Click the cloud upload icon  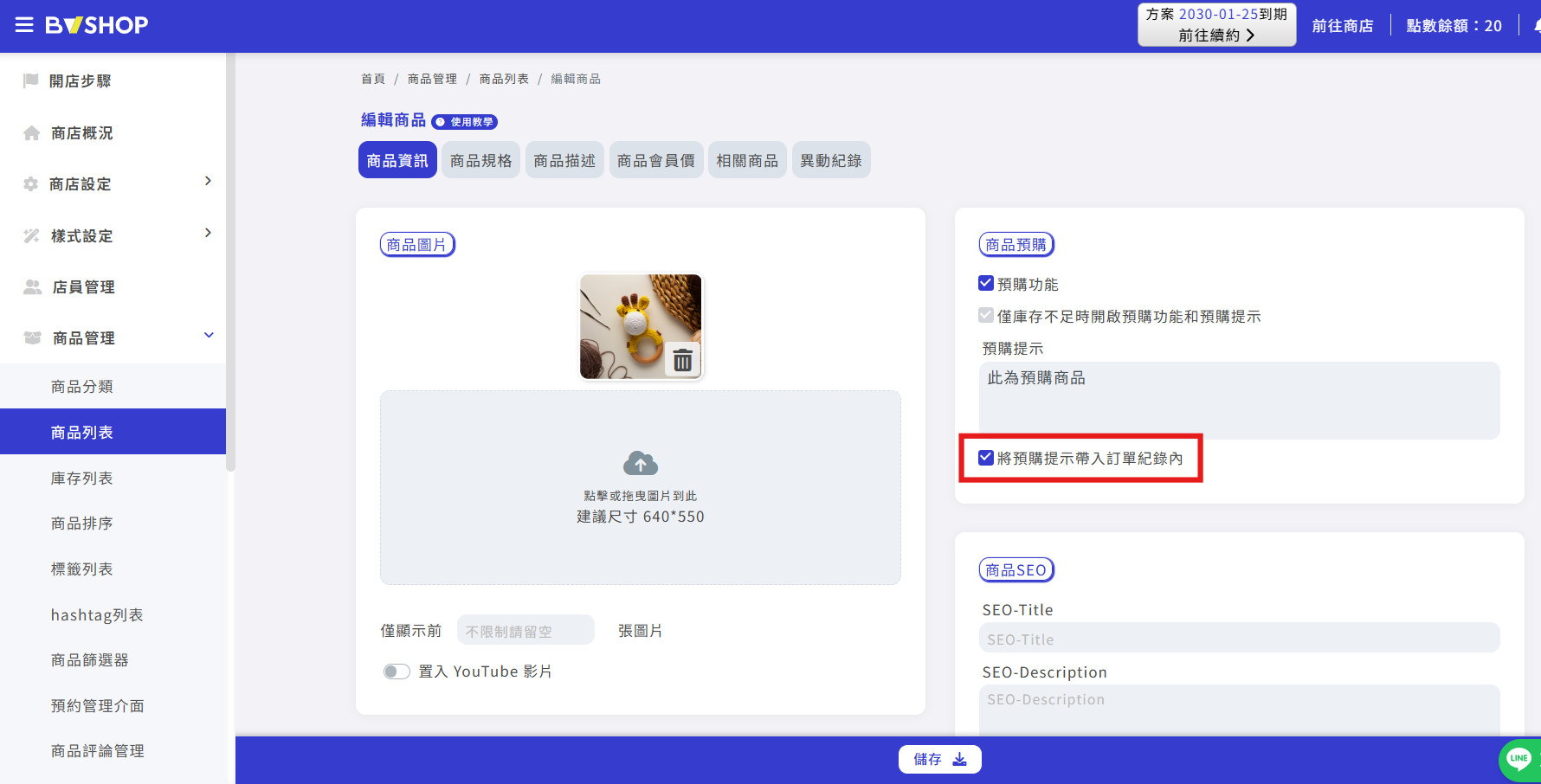click(641, 464)
